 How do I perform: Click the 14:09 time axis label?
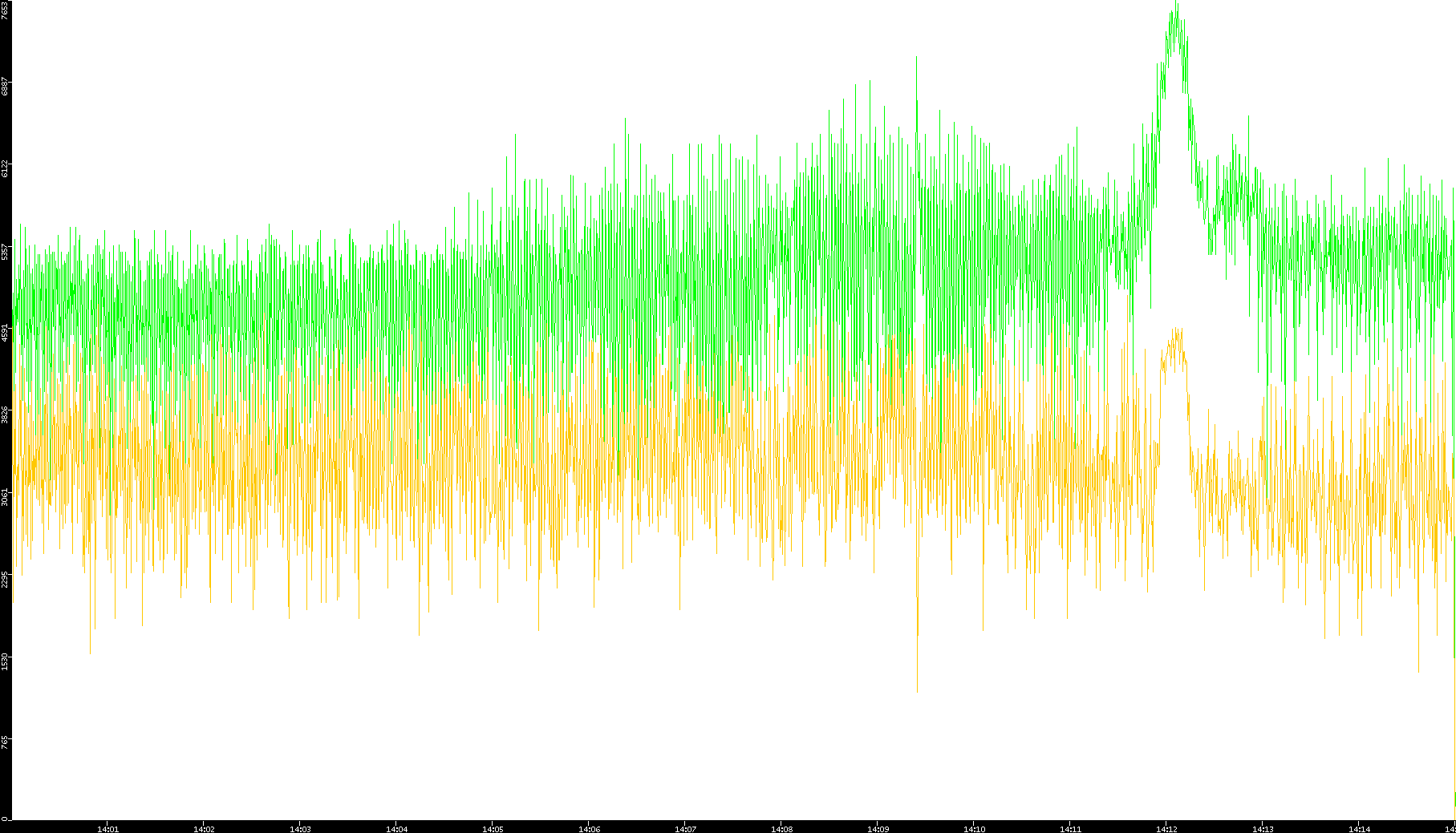point(878,828)
